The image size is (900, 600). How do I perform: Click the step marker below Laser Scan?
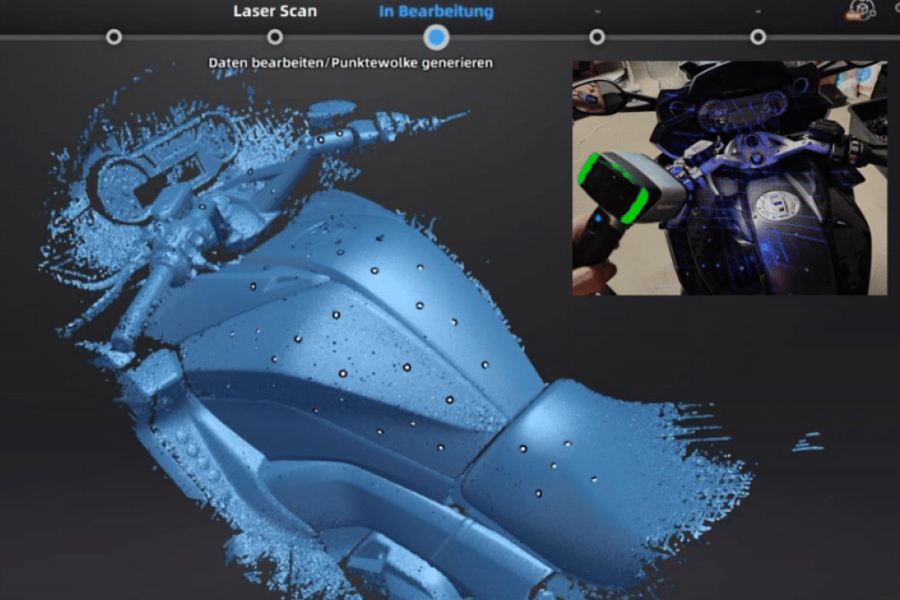[x=275, y=37]
